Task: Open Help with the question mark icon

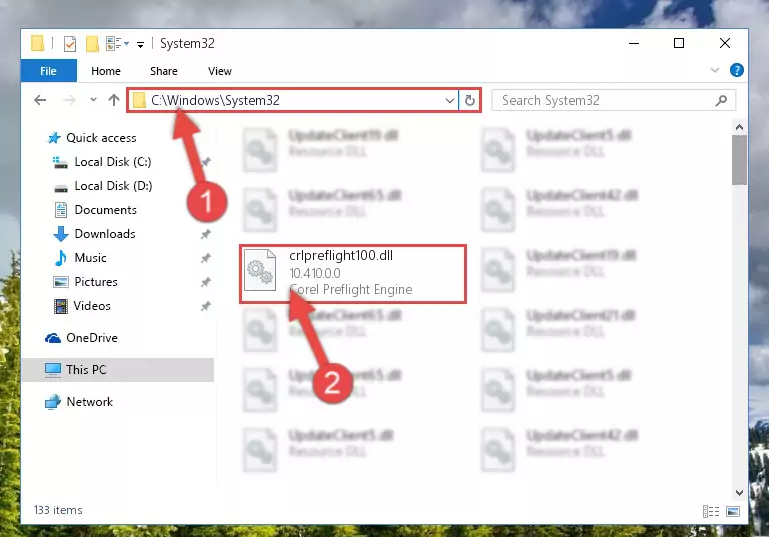Action: point(736,70)
